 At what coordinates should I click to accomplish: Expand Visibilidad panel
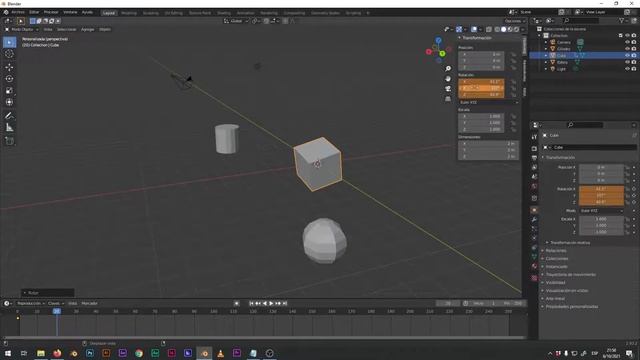(x=556, y=282)
